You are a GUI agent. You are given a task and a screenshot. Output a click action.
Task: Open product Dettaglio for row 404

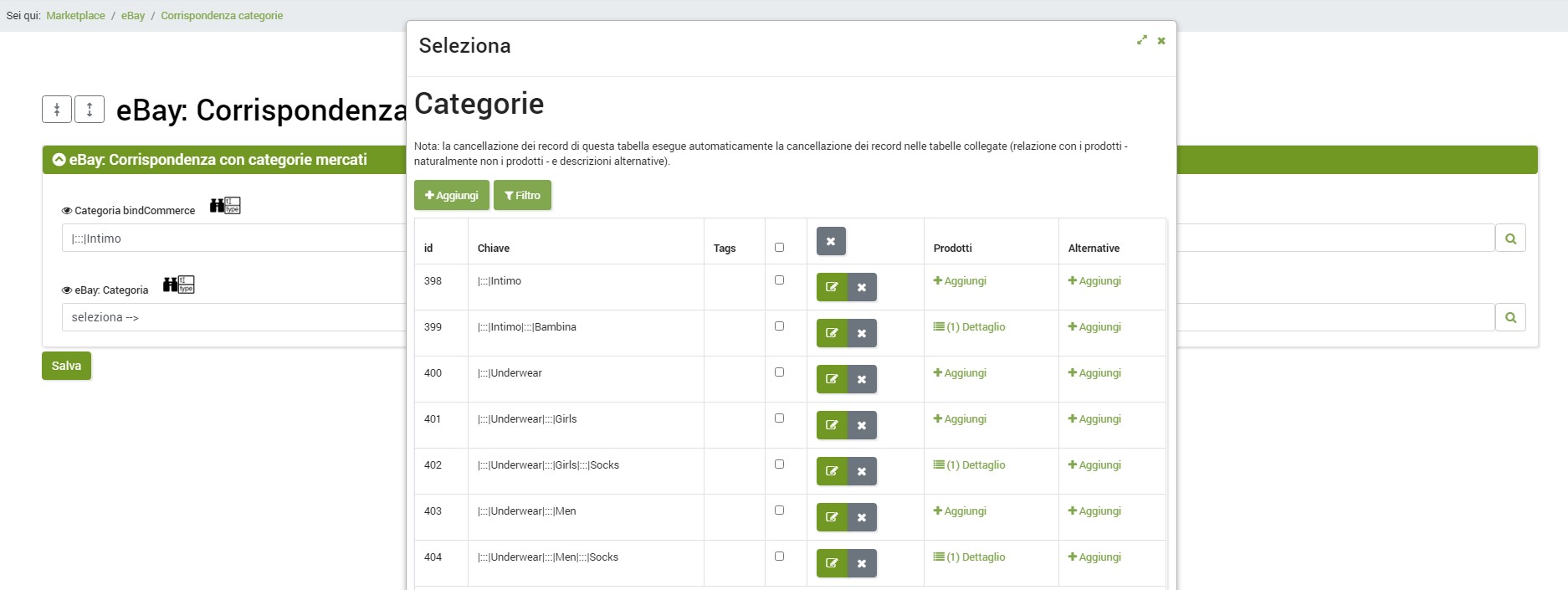click(969, 557)
